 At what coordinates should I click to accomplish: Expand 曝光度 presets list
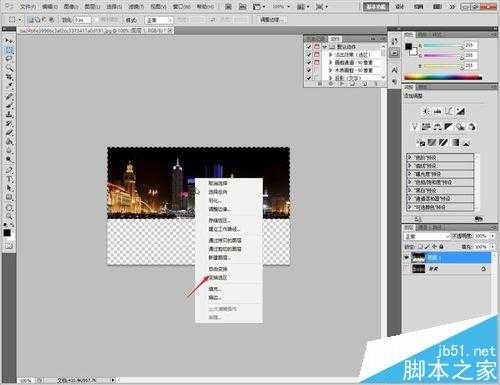[x=410, y=174]
